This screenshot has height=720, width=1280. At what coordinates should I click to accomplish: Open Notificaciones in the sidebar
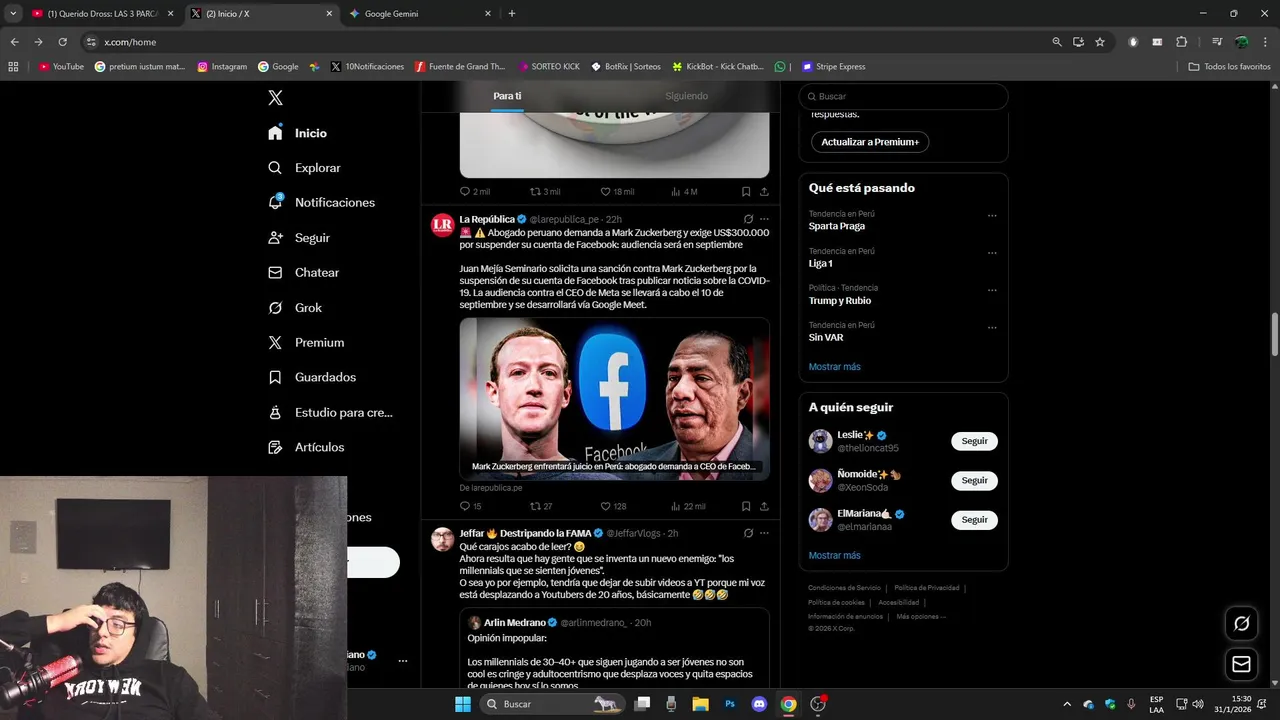tap(322, 202)
